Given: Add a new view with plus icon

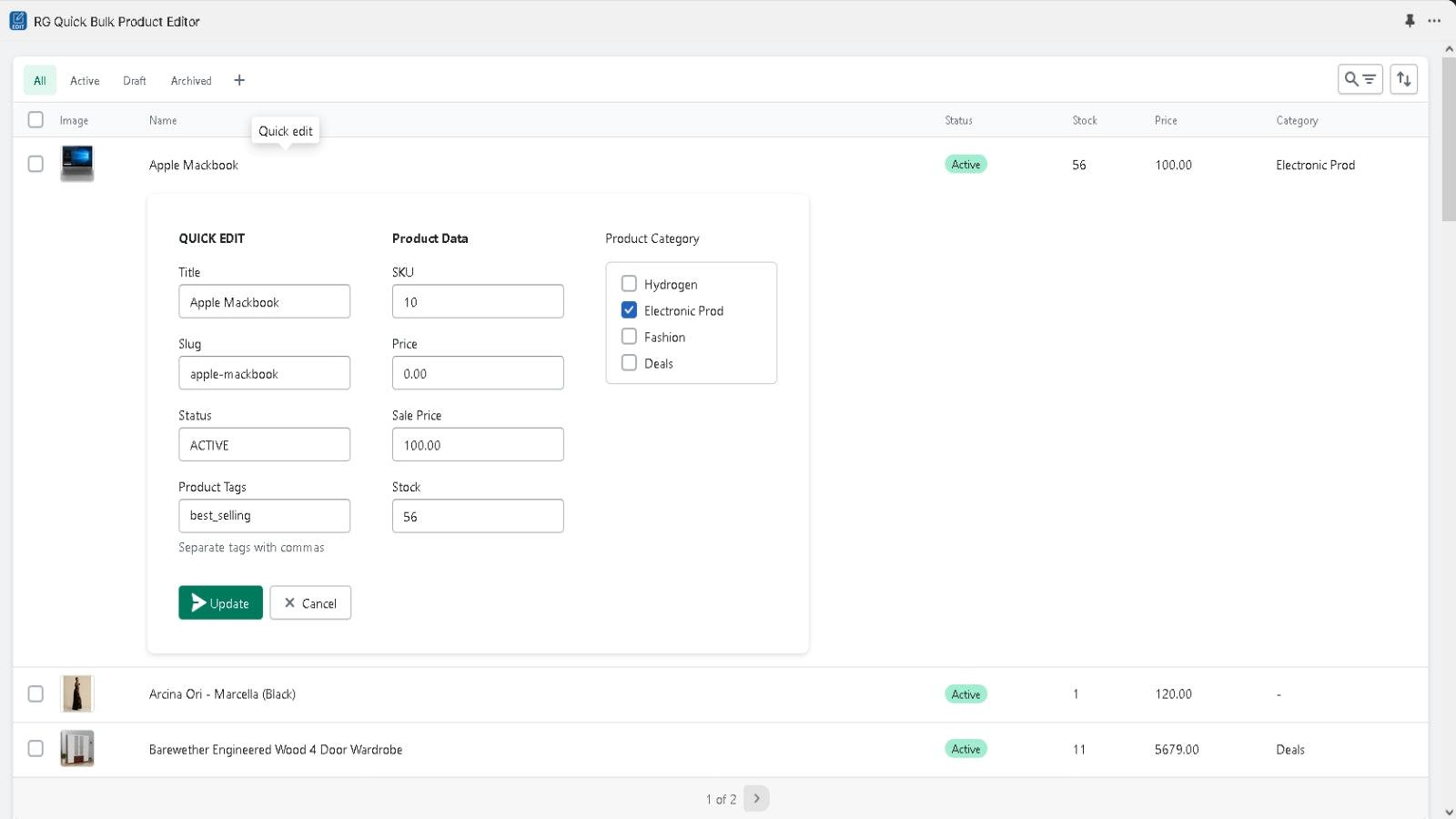Looking at the screenshot, I should coord(239,80).
